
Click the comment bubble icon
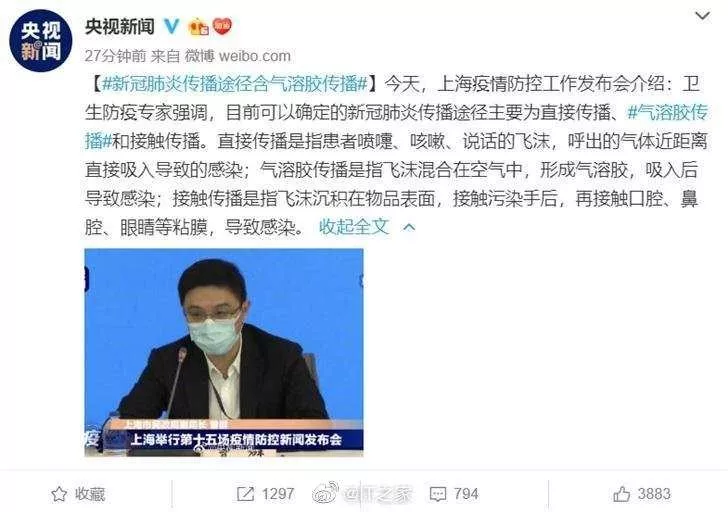pyautogui.click(x=438, y=494)
